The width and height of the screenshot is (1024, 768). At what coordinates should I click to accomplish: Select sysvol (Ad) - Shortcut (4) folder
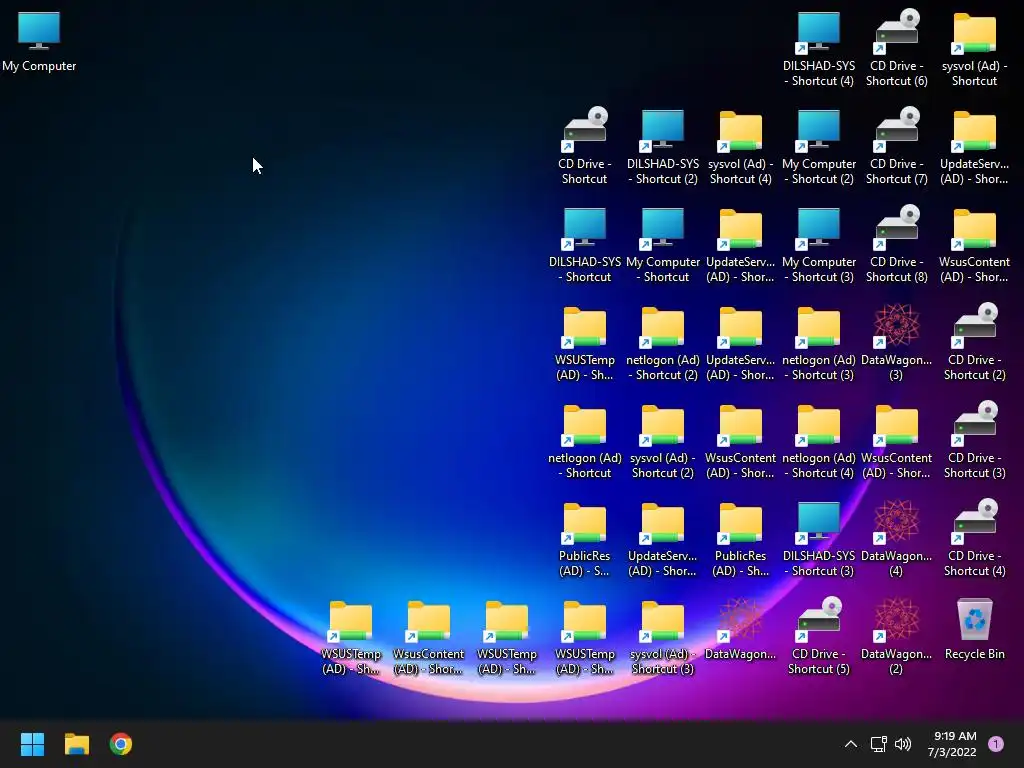coord(740,147)
